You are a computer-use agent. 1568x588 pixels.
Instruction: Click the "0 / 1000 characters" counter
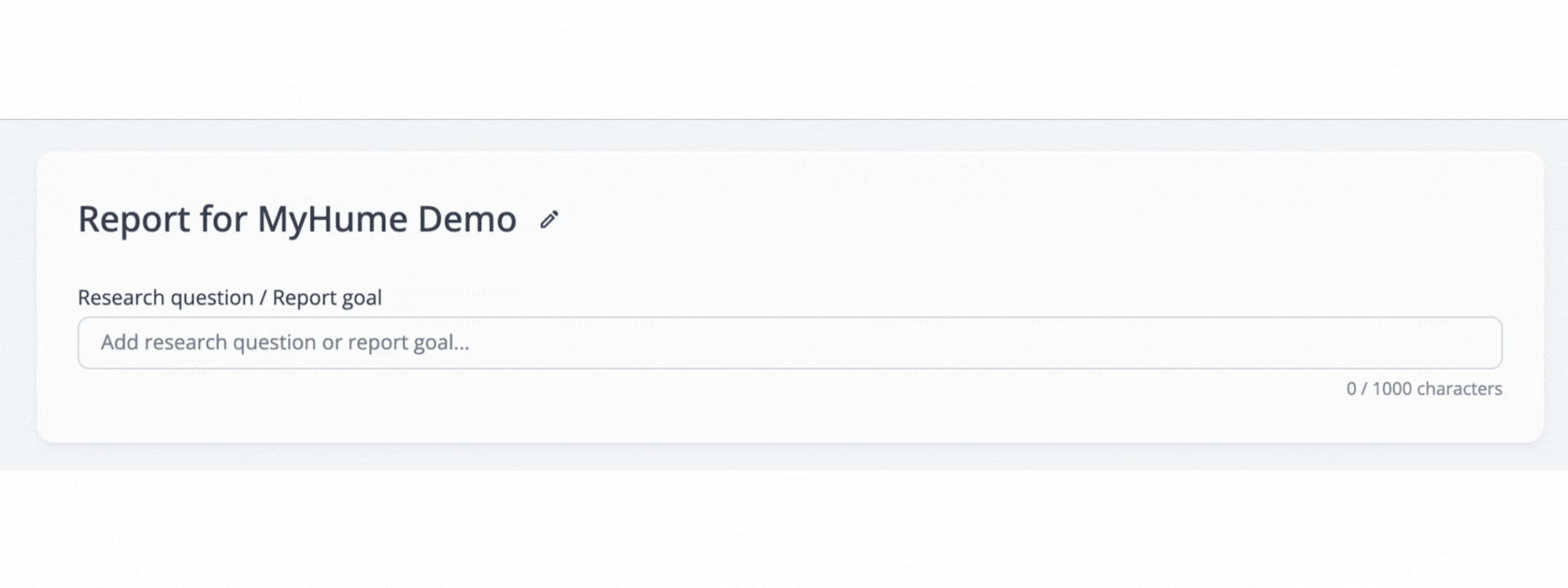(x=1424, y=389)
